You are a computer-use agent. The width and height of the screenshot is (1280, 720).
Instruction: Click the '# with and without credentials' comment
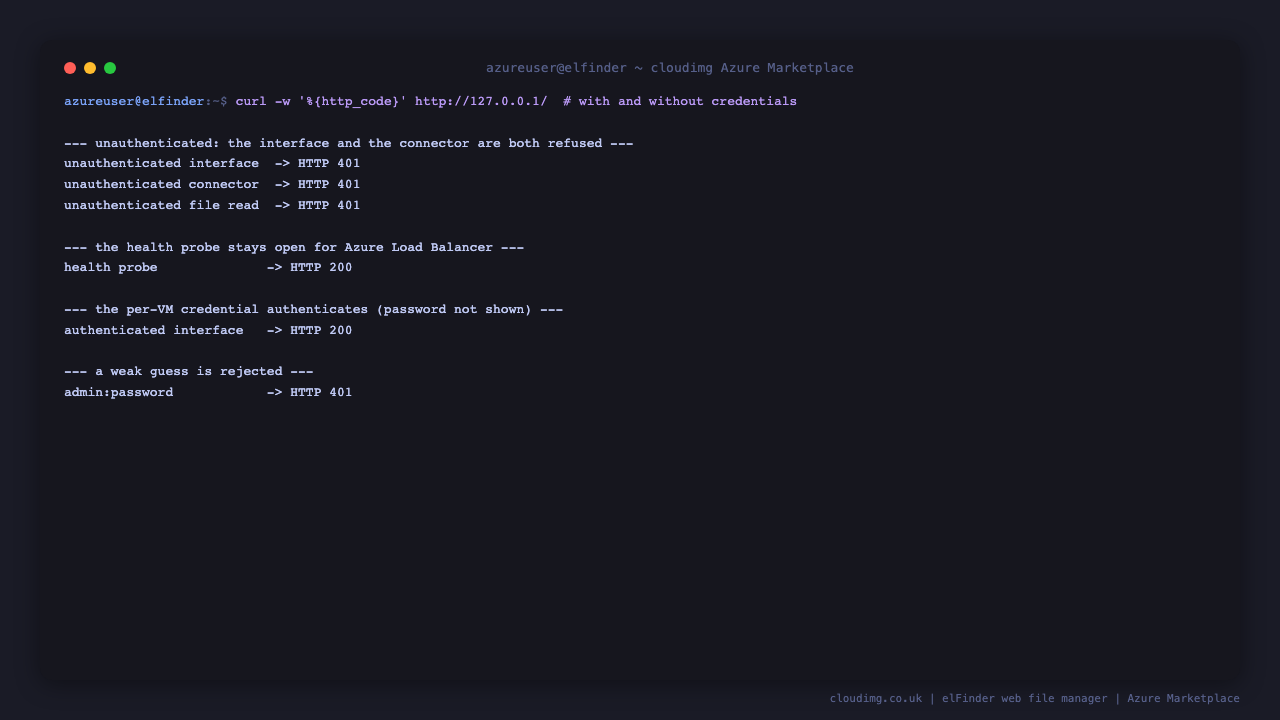coord(680,102)
